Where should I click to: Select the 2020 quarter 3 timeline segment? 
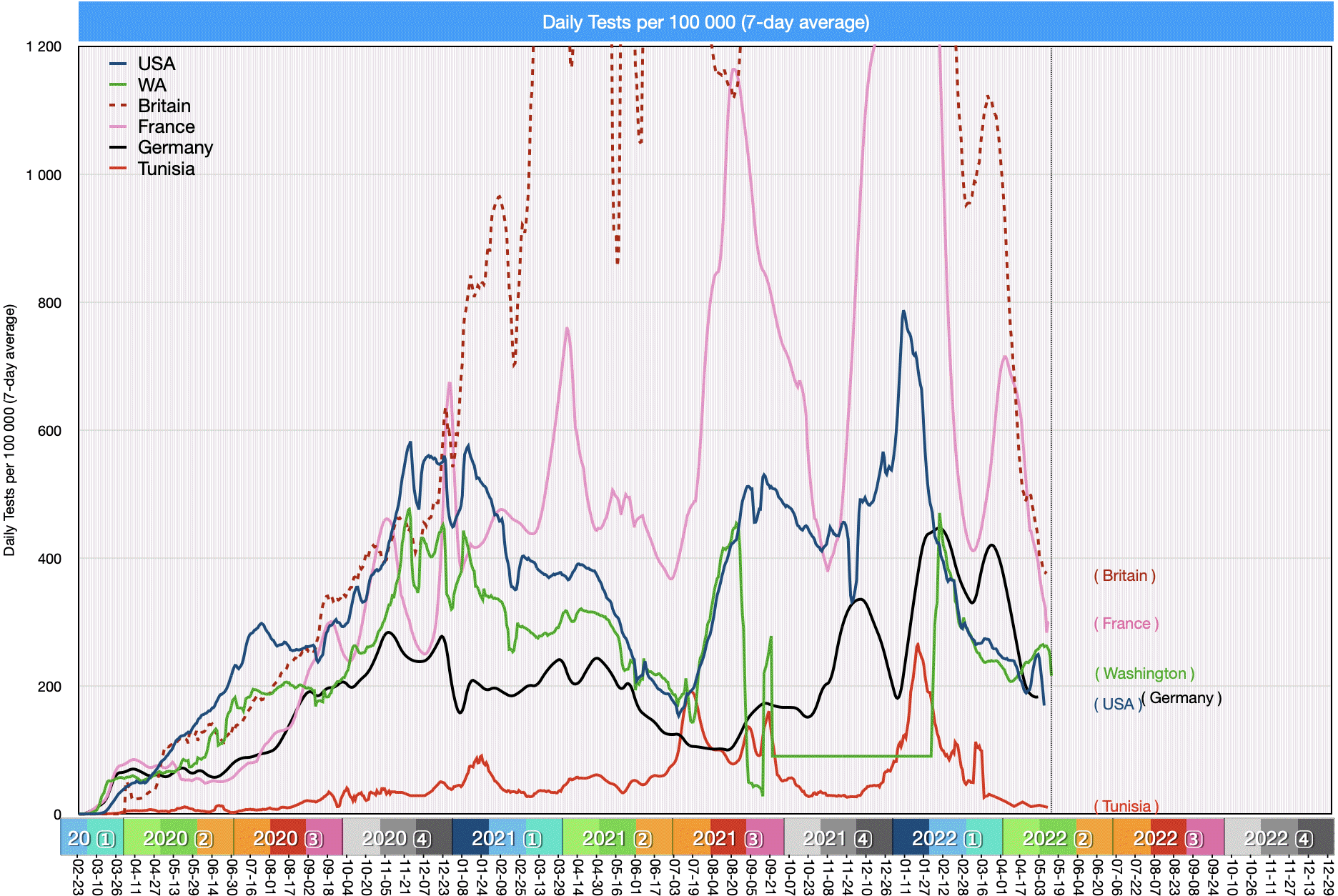(x=288, y=838)
